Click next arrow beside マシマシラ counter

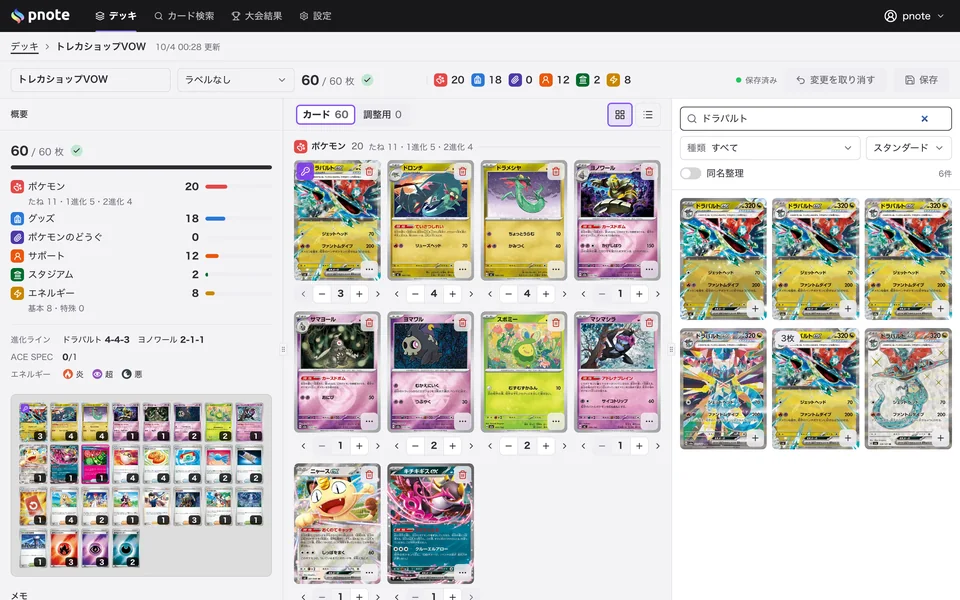[x=658, y=446]
